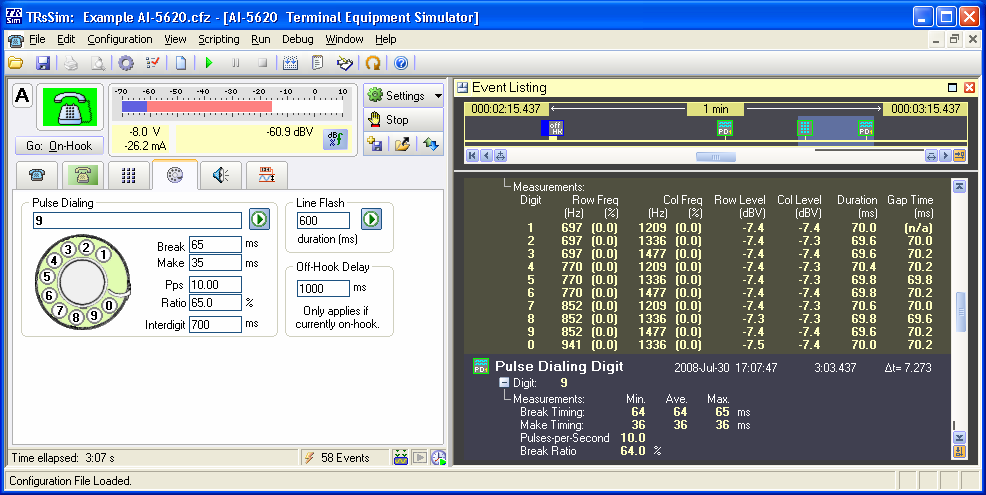
Task: Open the Scripting menu
Action: (x=219, y=39)
